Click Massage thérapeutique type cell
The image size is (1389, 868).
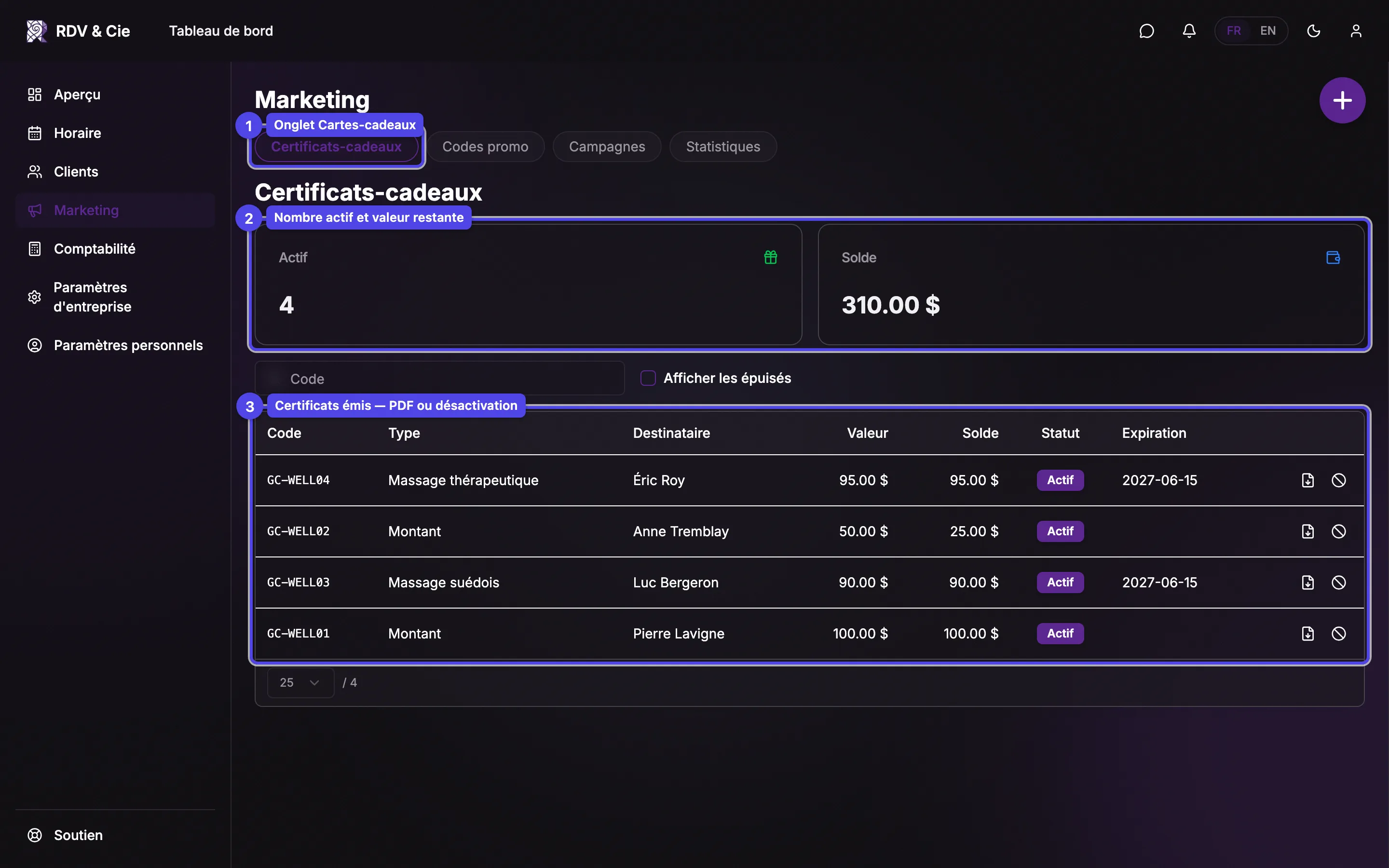[463, 480]
